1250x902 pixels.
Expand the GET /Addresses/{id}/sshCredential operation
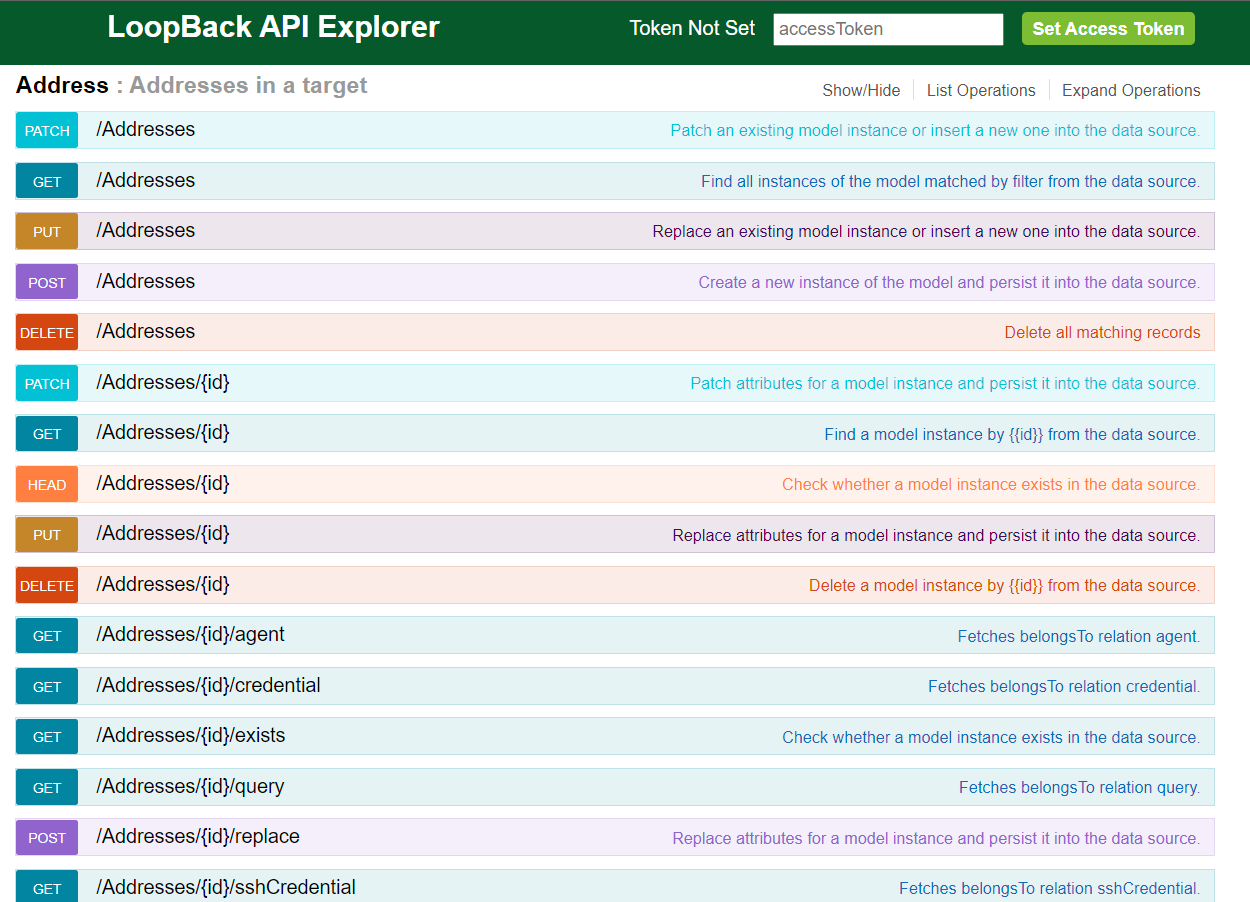click(225, 887)
